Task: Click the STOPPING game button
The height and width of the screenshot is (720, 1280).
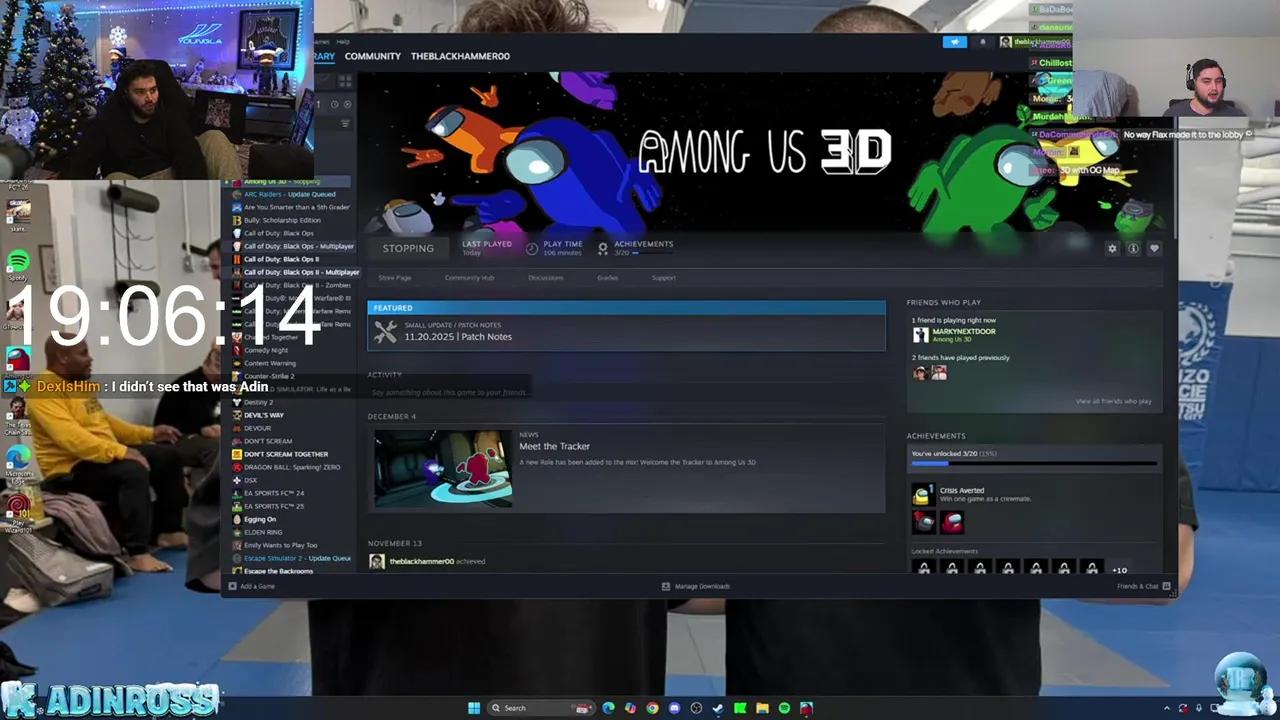Action: click(x=408, y=248)
